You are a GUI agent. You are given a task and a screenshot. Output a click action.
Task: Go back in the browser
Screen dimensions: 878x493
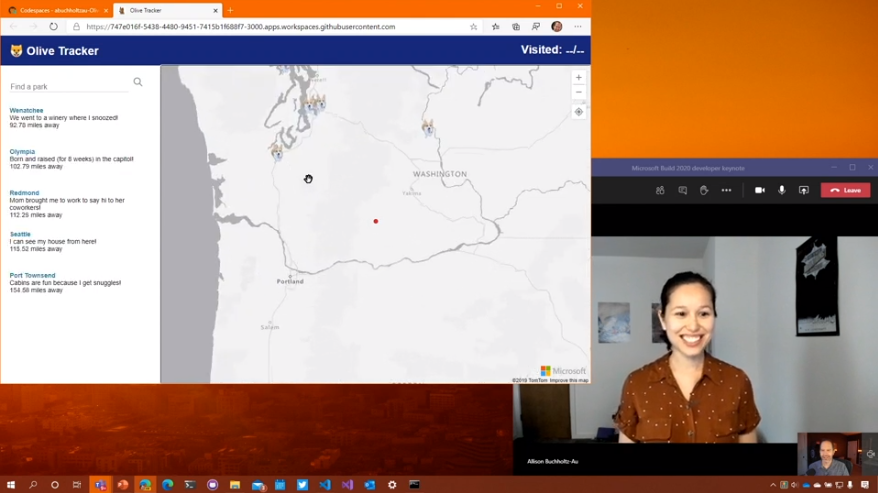click(x=13, y=26)
